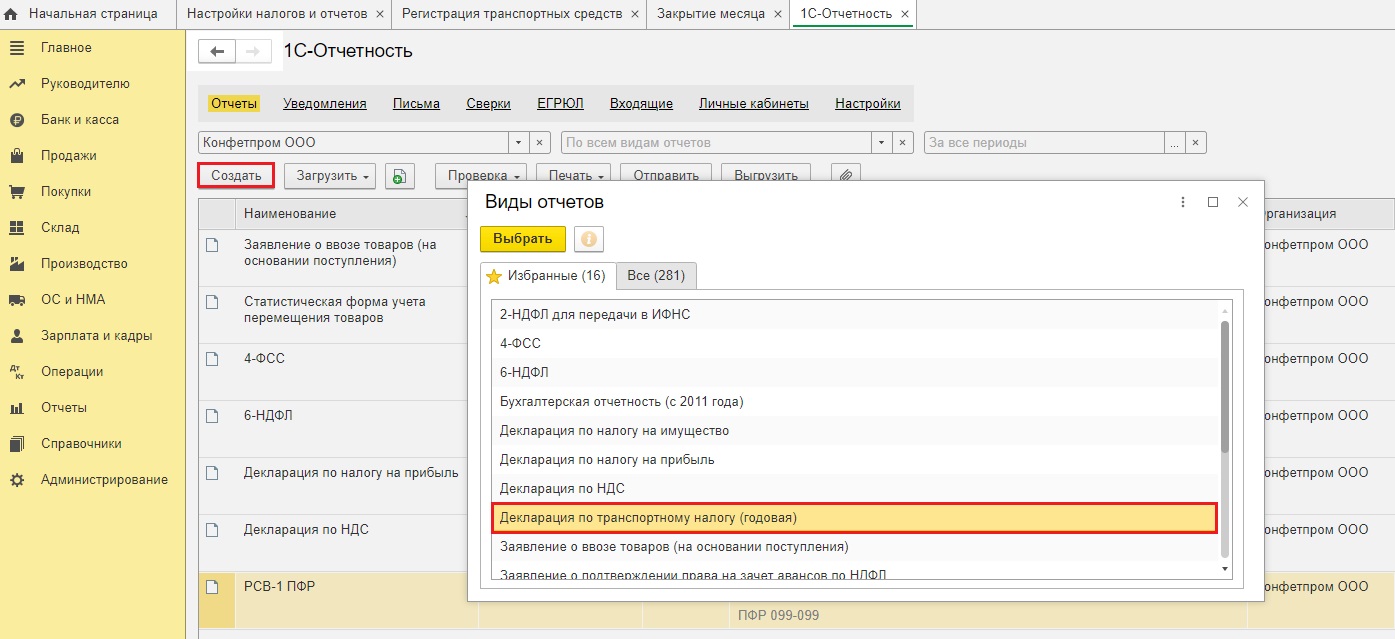This screenshot has width=1395, height=639.
Task: Open Банк и касса section in sidebar
Action: coord(79,120)
